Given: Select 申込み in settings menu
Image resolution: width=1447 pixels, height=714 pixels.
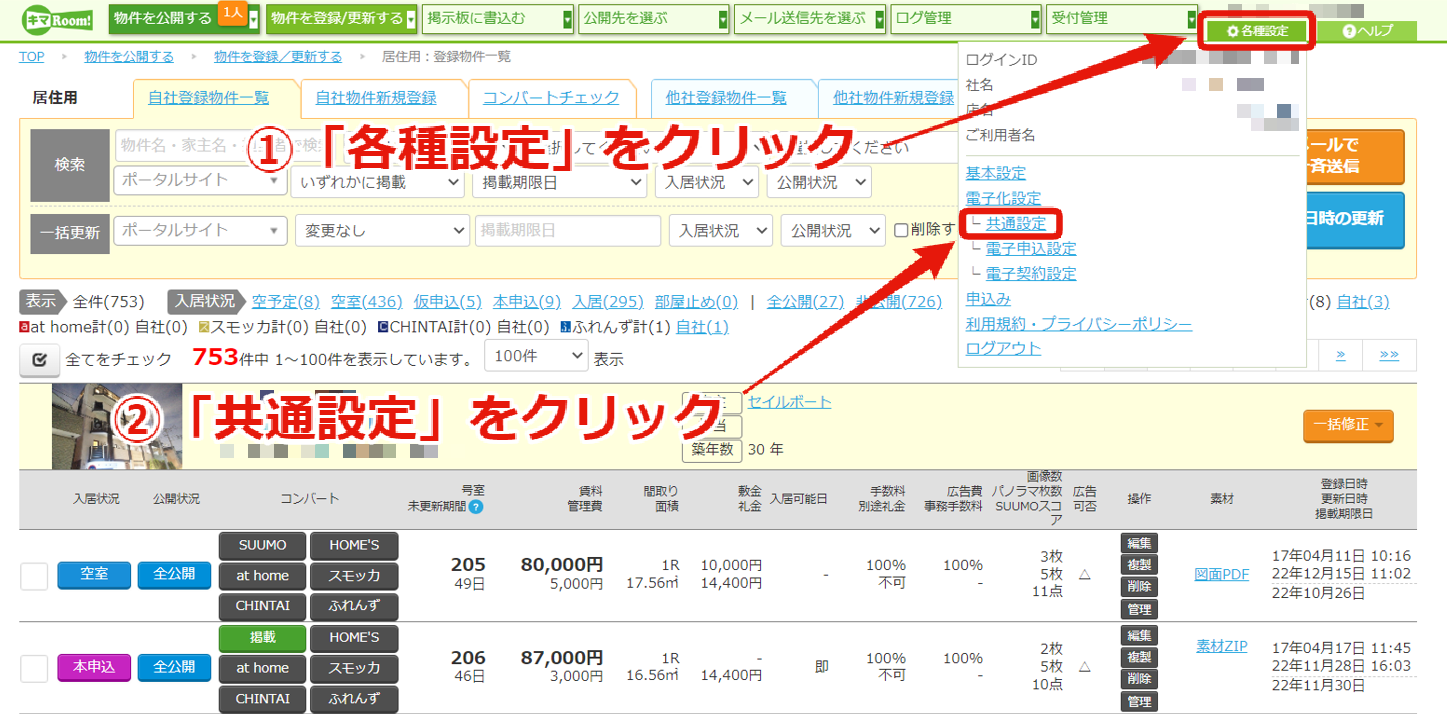Looking at the screenshot, I should [988, 298].
